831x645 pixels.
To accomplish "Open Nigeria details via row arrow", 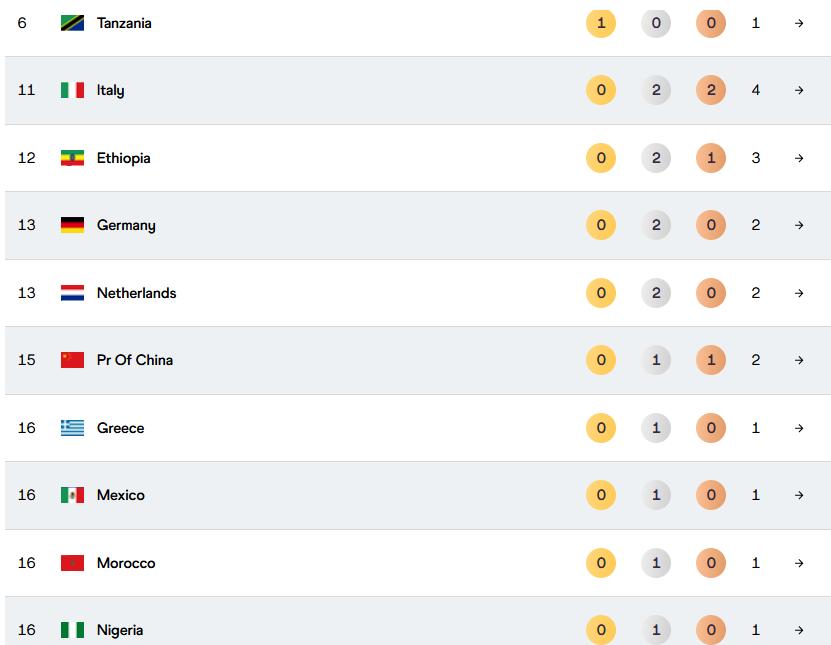I will coord(799,630).
